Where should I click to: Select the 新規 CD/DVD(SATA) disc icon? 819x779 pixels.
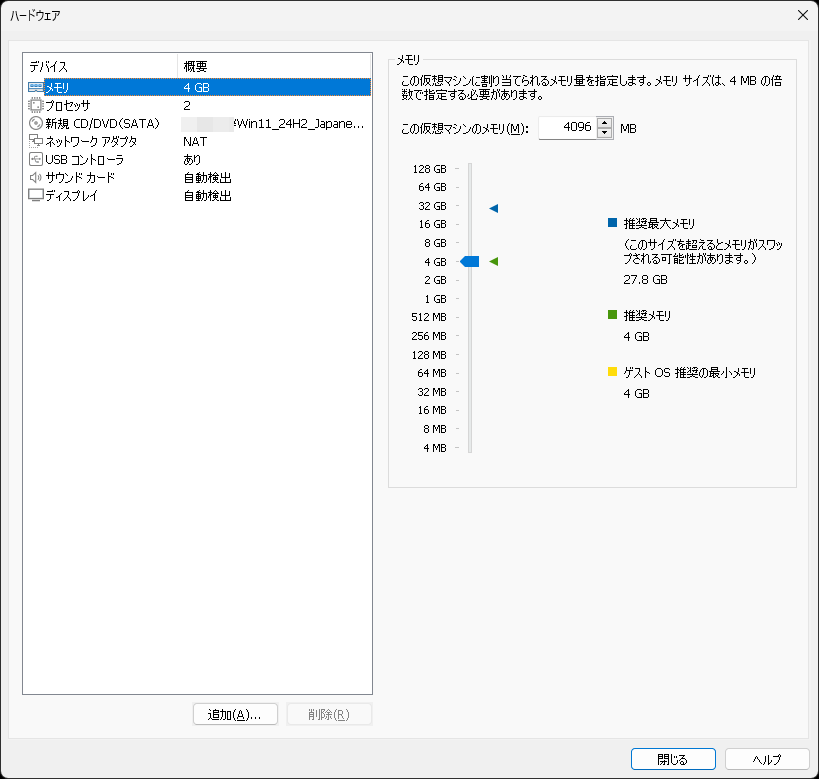coord(35,123)
